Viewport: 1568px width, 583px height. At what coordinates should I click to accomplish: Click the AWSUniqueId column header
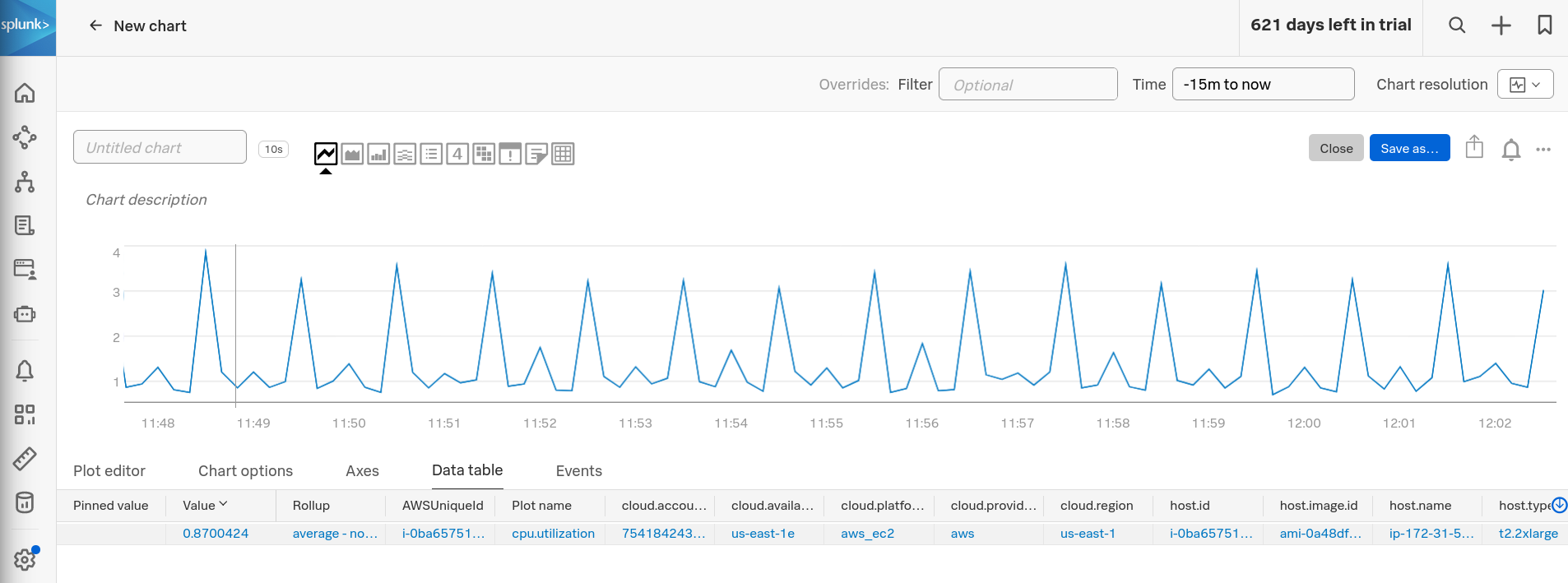point(443,505)
